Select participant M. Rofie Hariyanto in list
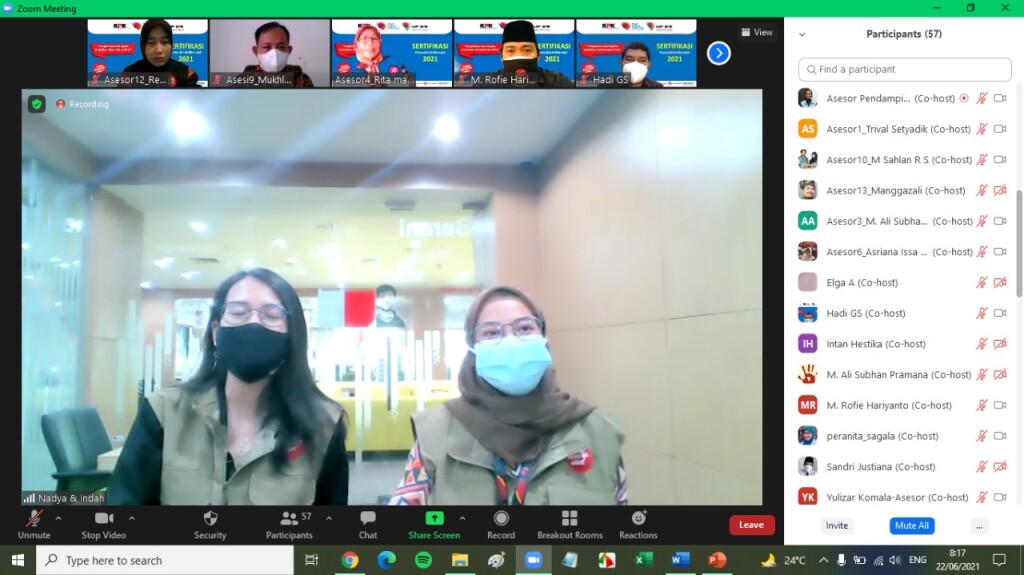This screenshot has width=1024, height=575. click(904, 405)
